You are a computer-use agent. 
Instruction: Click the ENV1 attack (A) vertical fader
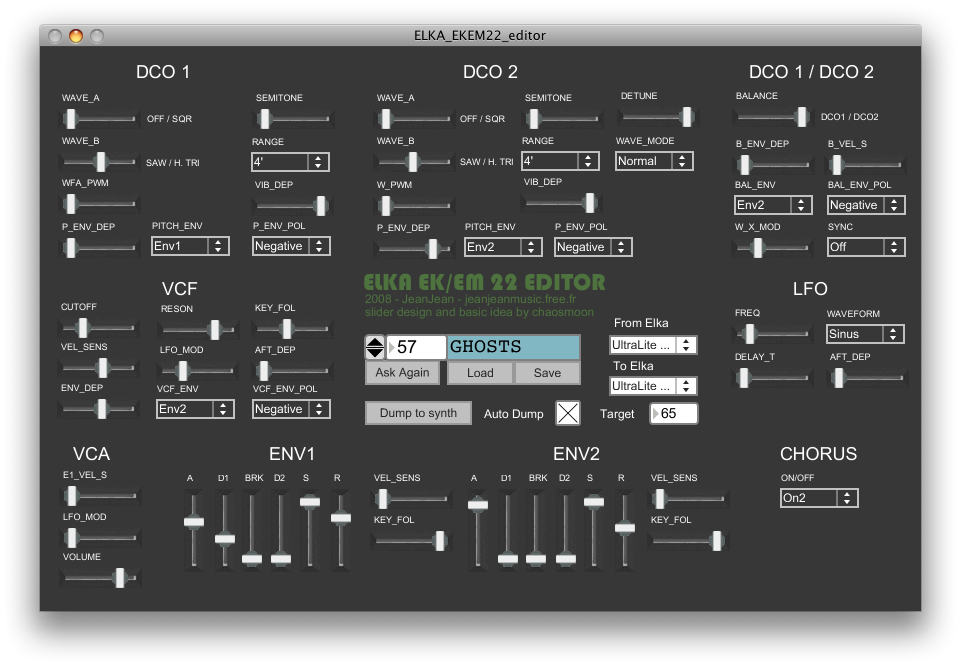(194, 530)
